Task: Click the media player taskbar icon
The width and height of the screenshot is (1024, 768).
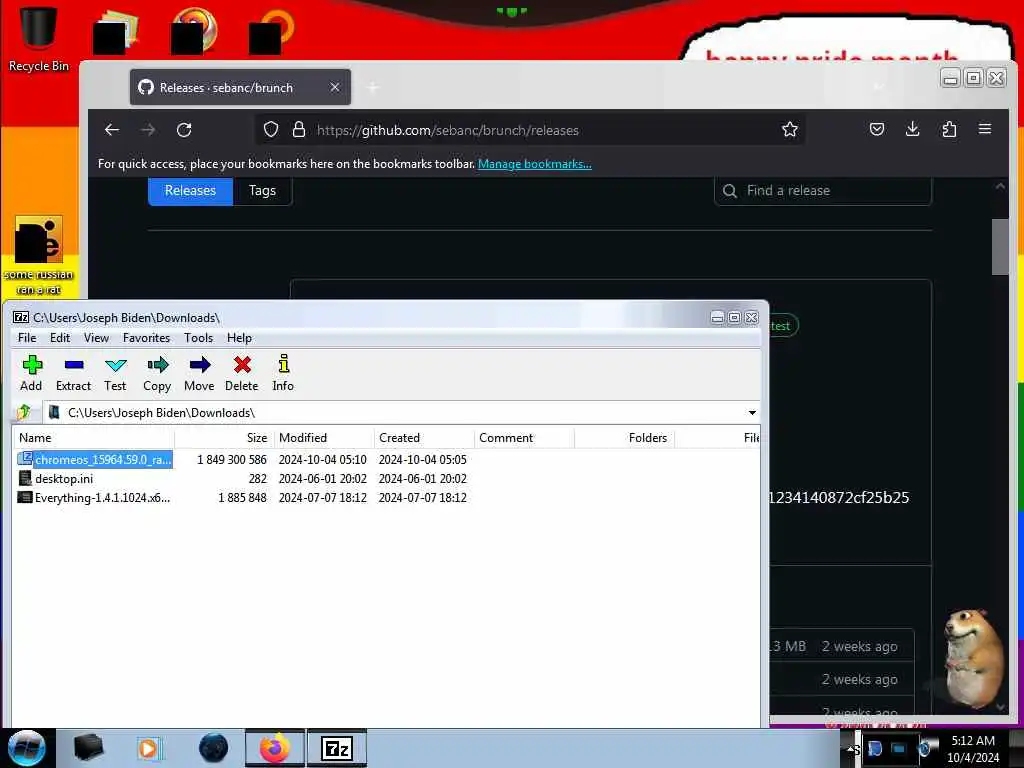Action: click(149, 748)
